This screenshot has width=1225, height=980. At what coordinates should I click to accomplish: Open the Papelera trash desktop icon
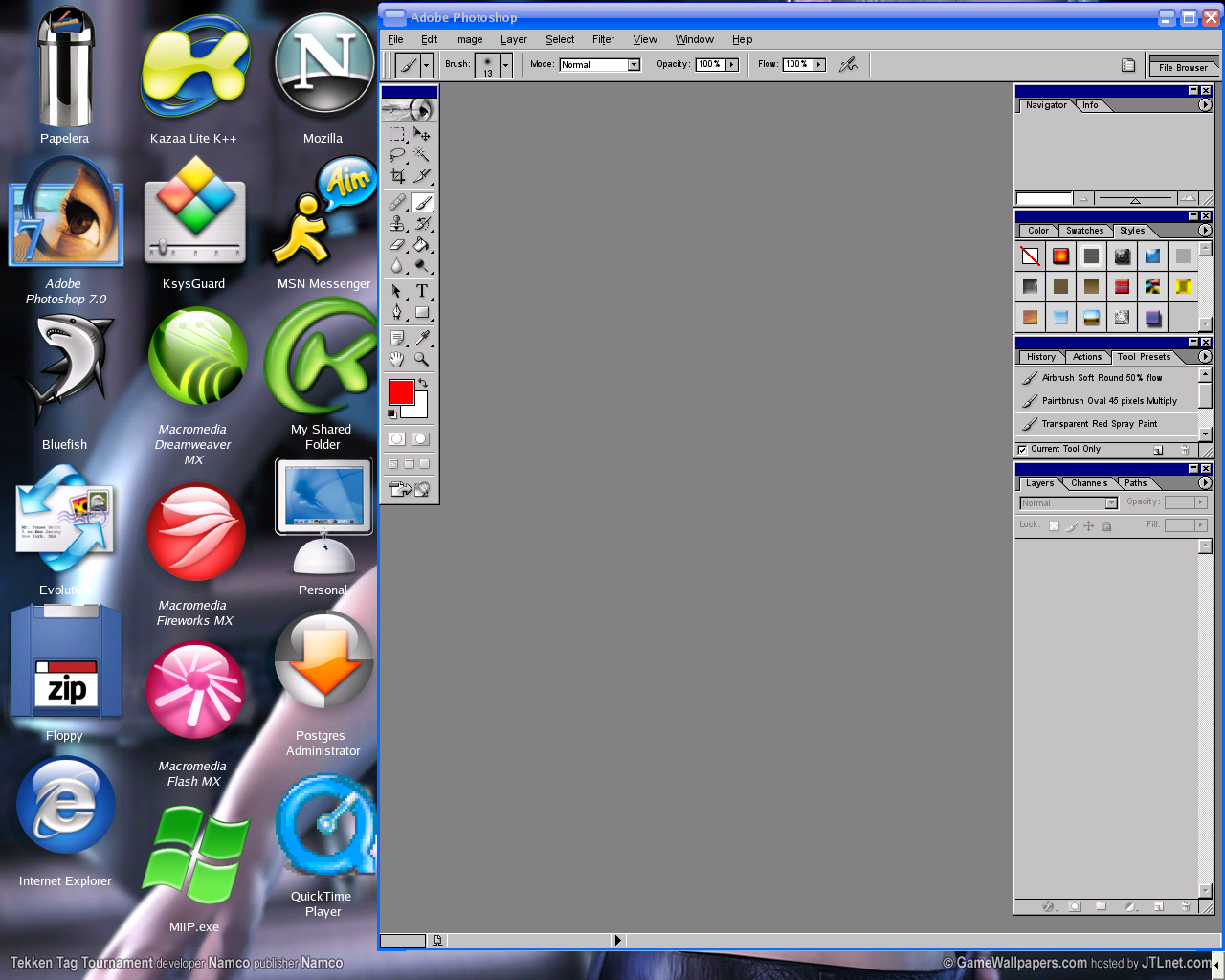click(x=65, y=77)
